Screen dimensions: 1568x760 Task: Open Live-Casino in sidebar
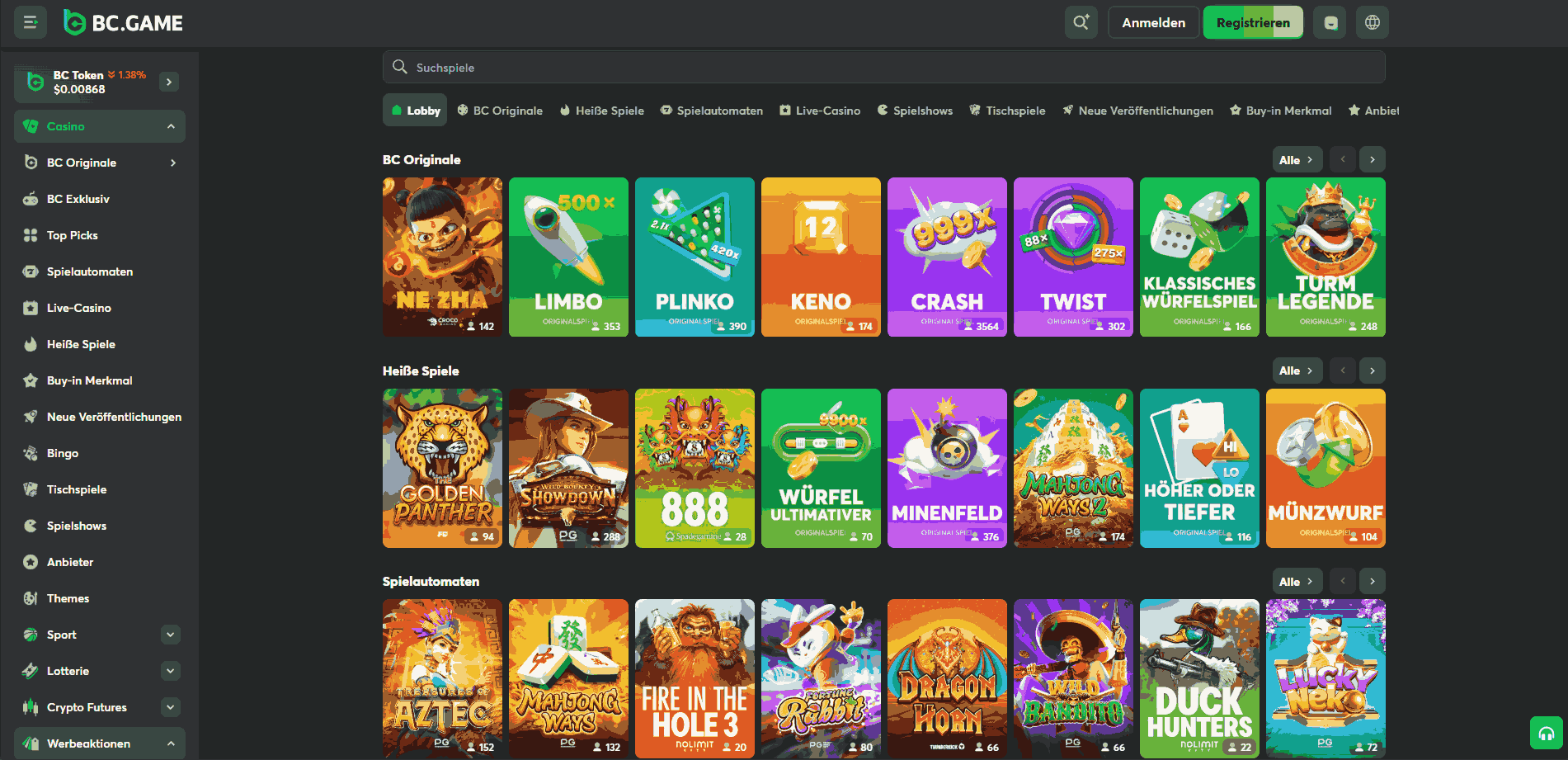coord(100,308)
